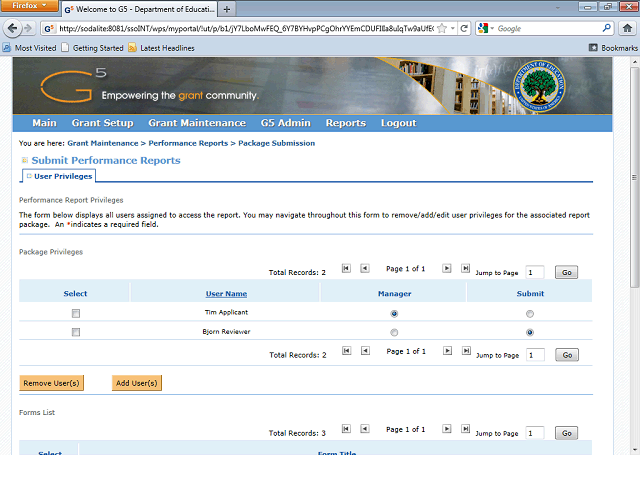Click the Most Visited bookmark icon

(x=7, y=48)
